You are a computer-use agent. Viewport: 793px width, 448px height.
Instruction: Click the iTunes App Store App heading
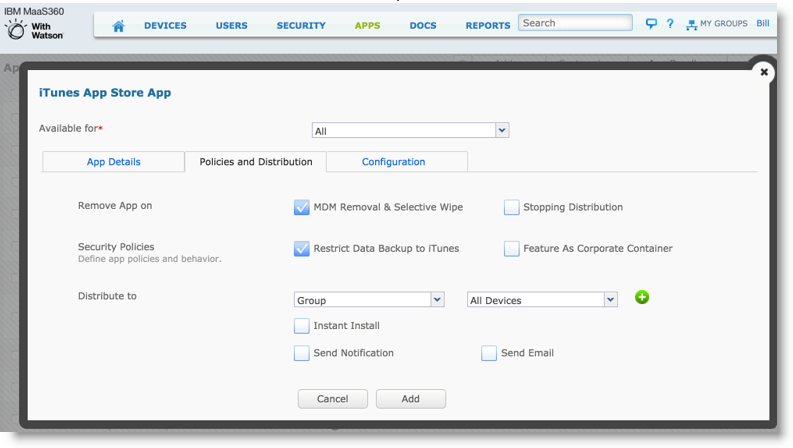(105, 93)
